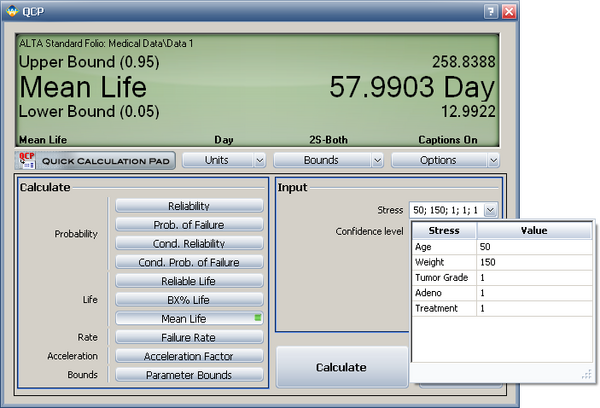Click the Age row label
Image resolution: width=600 pixels, height=408 pixels.
coord(423,247)
